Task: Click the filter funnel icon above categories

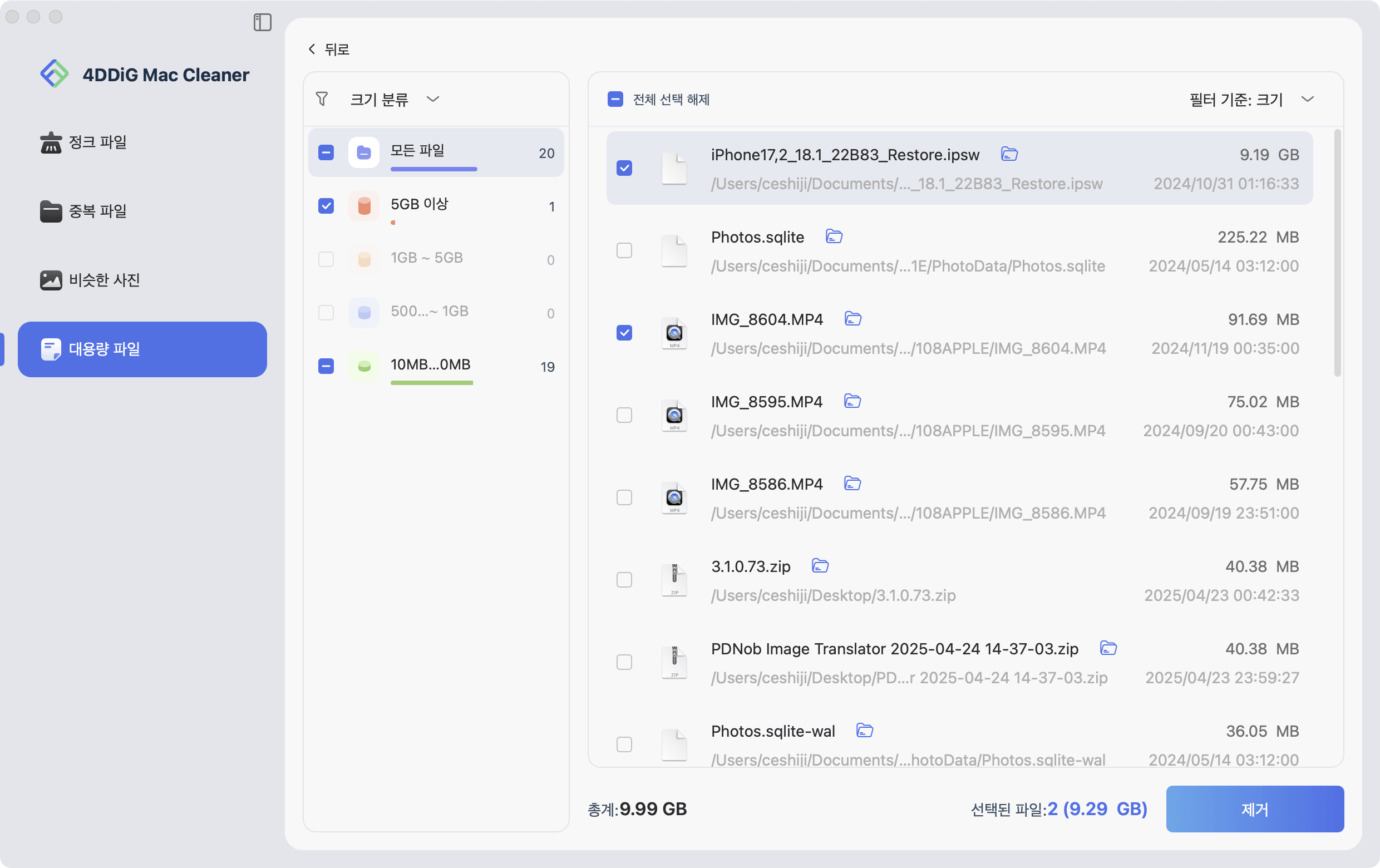Action: (x=322, y=98)
